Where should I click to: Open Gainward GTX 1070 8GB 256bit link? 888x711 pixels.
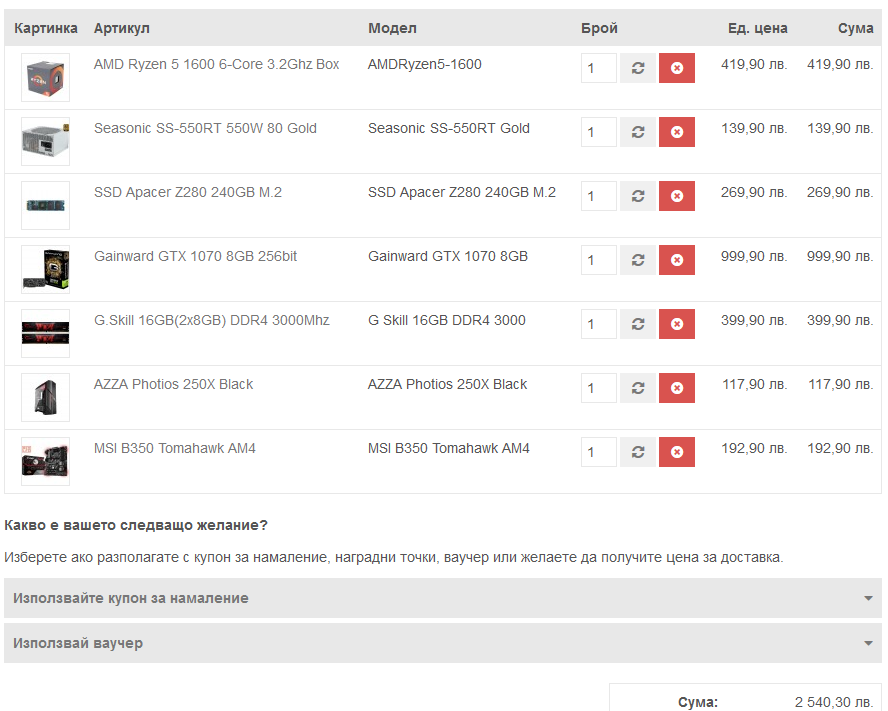(x=195, y=257)
